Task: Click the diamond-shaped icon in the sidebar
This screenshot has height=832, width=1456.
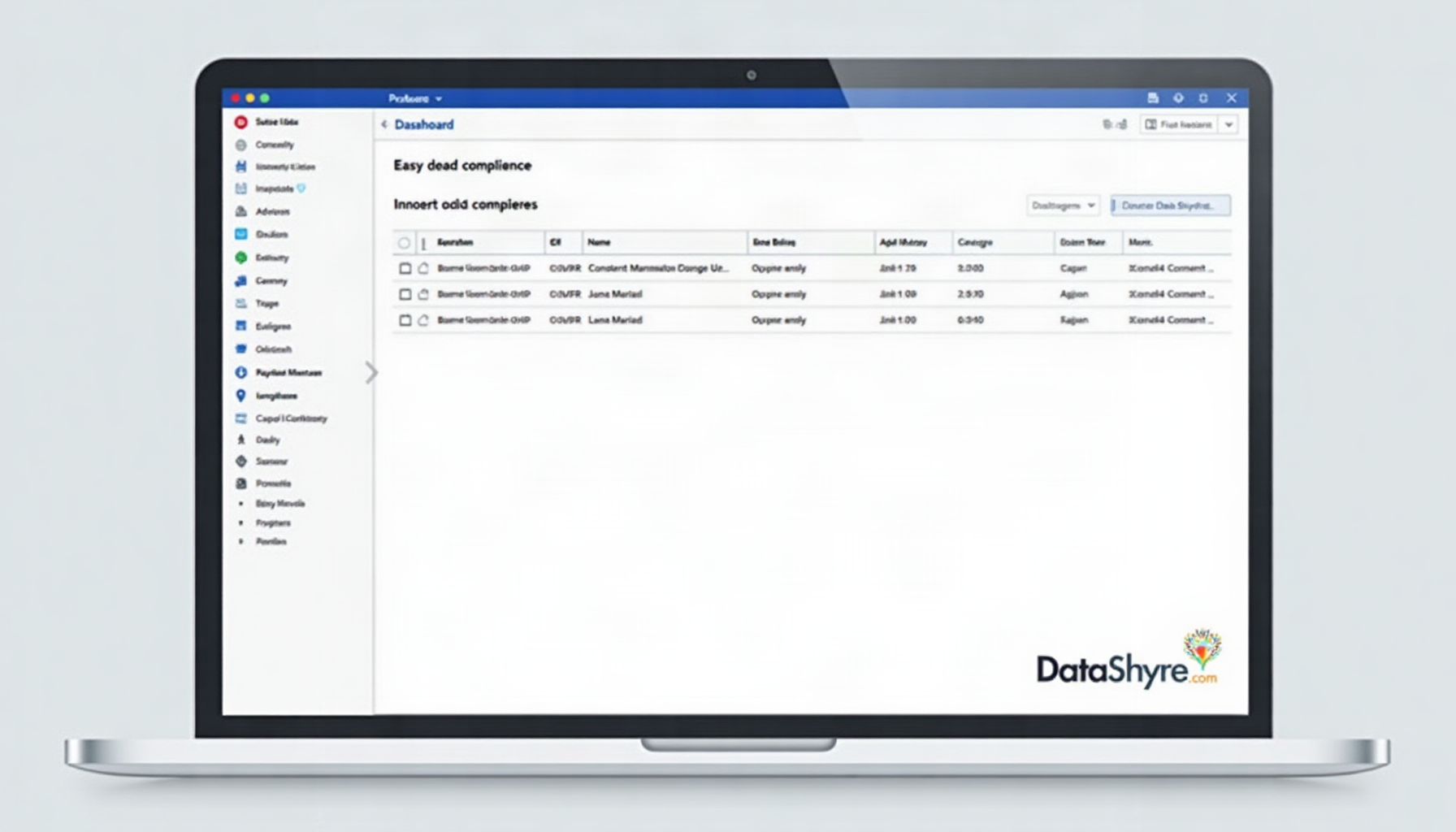Action: (x=240, y=461)
